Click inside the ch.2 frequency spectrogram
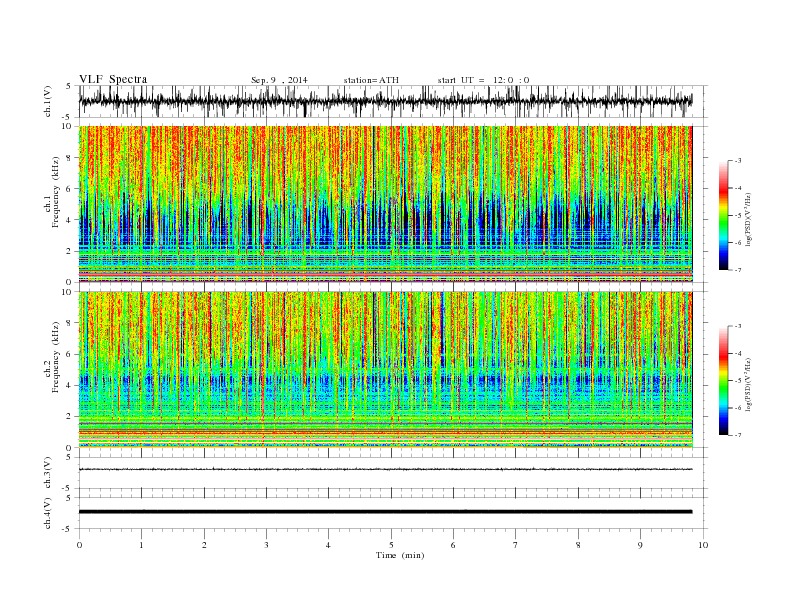This screenshot has width=792, height=612. pyautogui.click(x=385, y=370)
